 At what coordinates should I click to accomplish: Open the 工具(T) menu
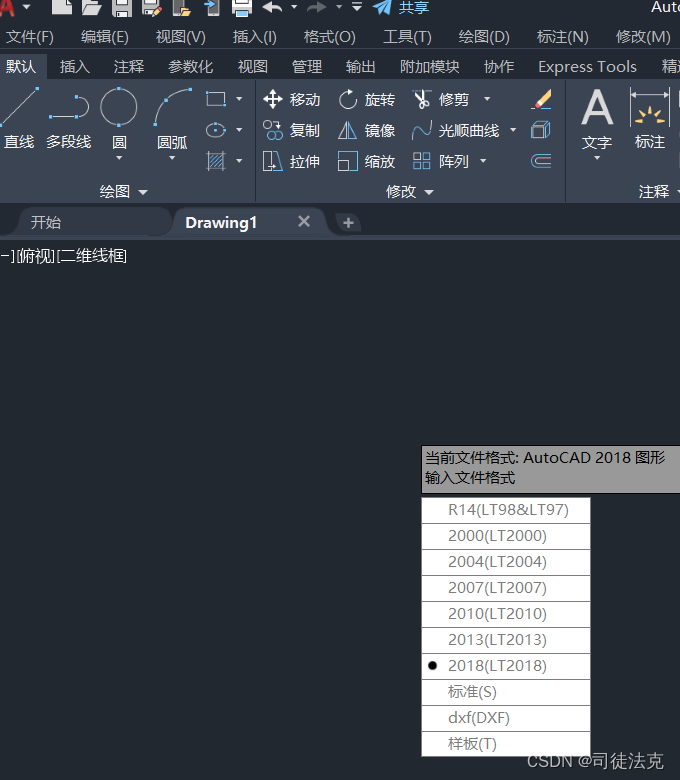(407, 37)
